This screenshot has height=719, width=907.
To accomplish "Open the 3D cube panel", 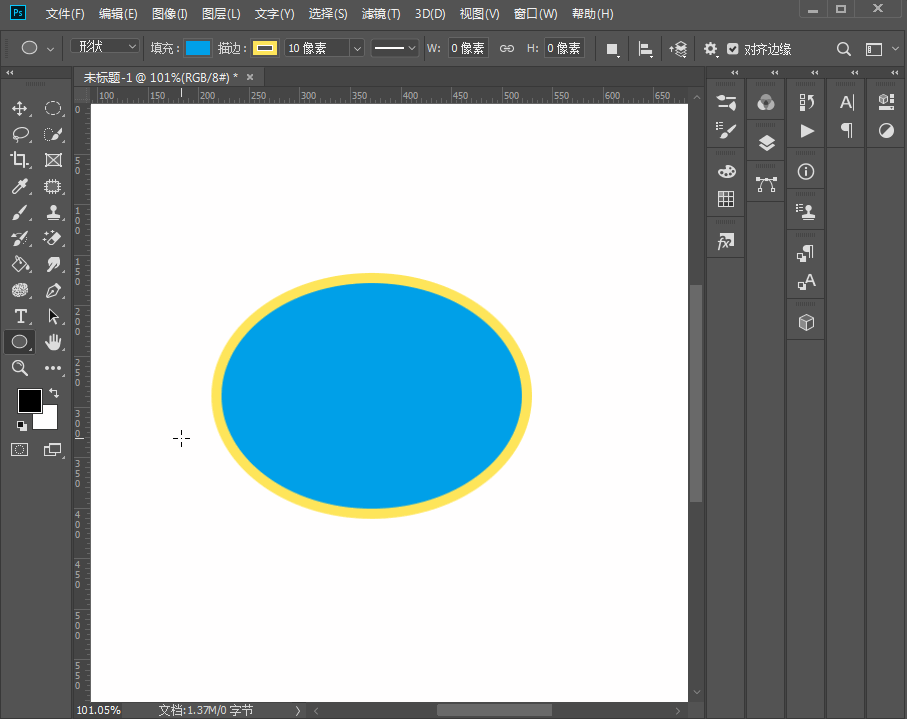I will click(806, 322).
